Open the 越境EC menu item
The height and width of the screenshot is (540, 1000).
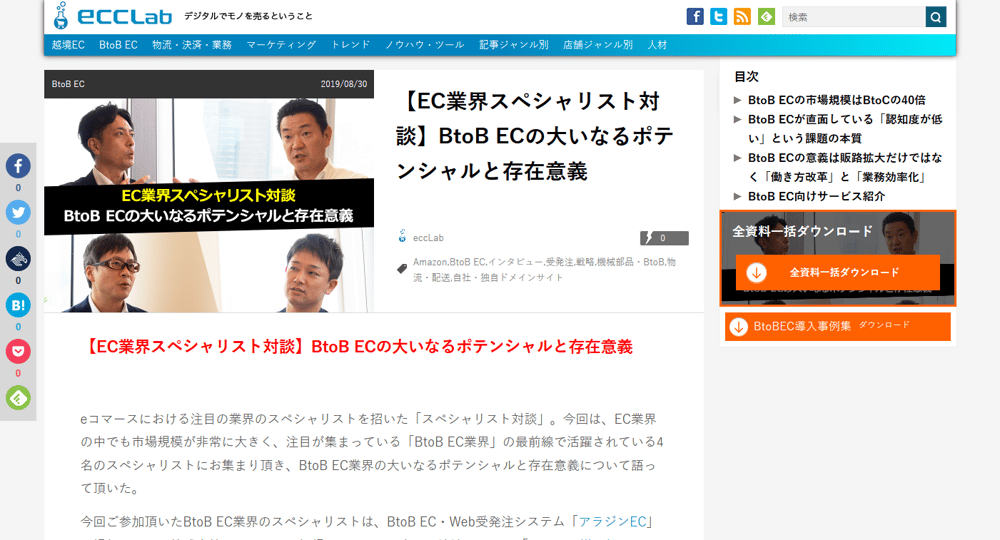coord(68,45)
